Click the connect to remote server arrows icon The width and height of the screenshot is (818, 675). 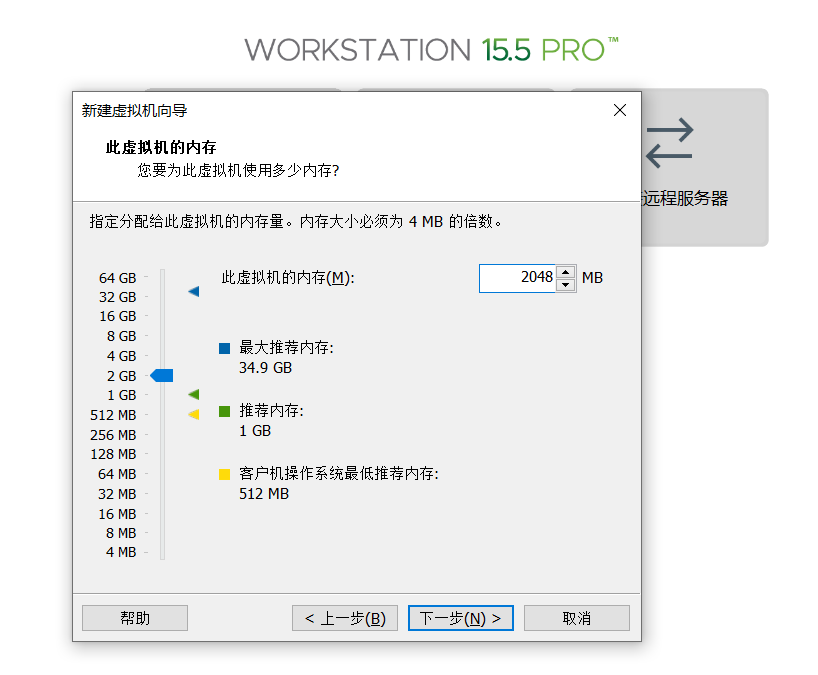[670, 143]
